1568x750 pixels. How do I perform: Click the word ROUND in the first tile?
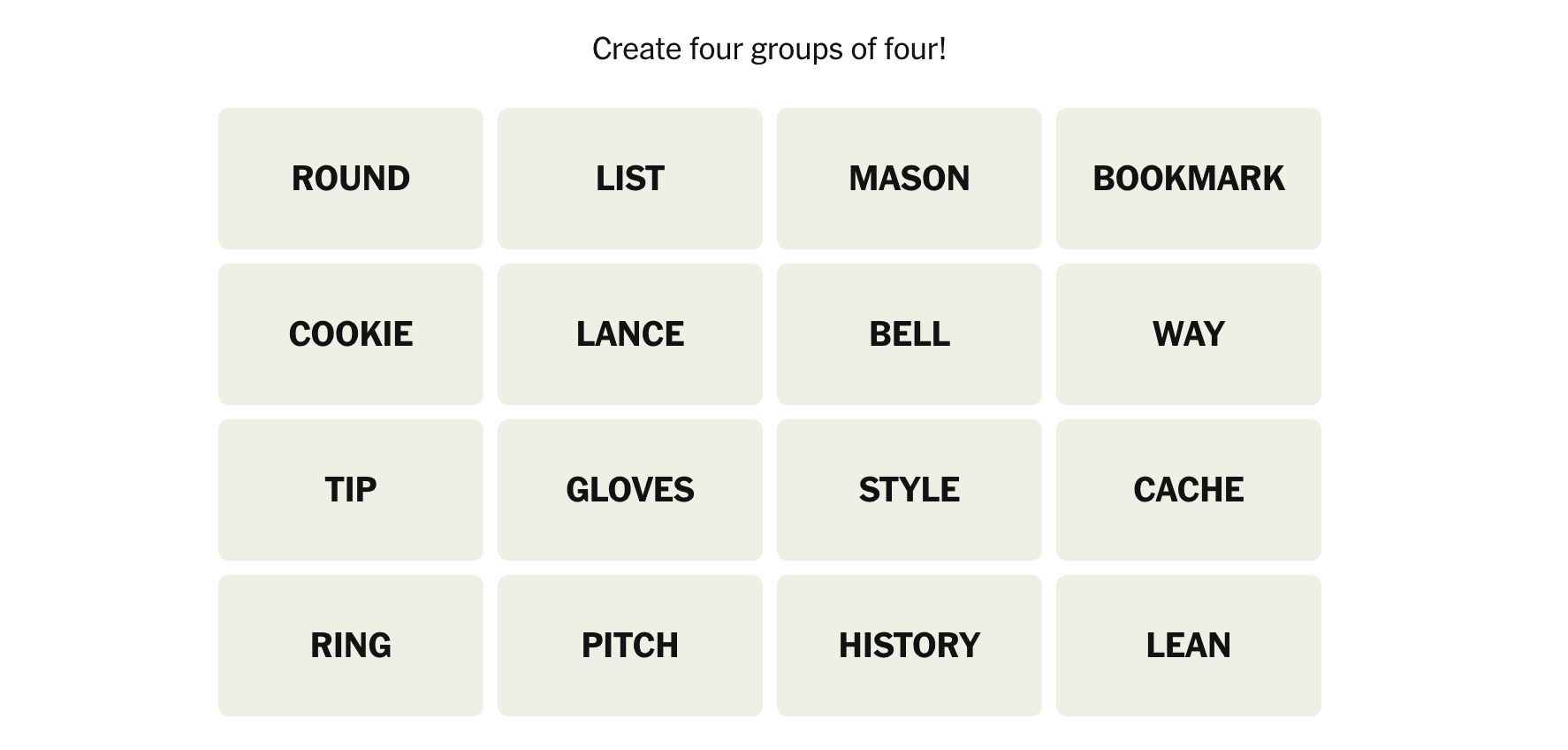pyautogui.click(x=351, y=179)
